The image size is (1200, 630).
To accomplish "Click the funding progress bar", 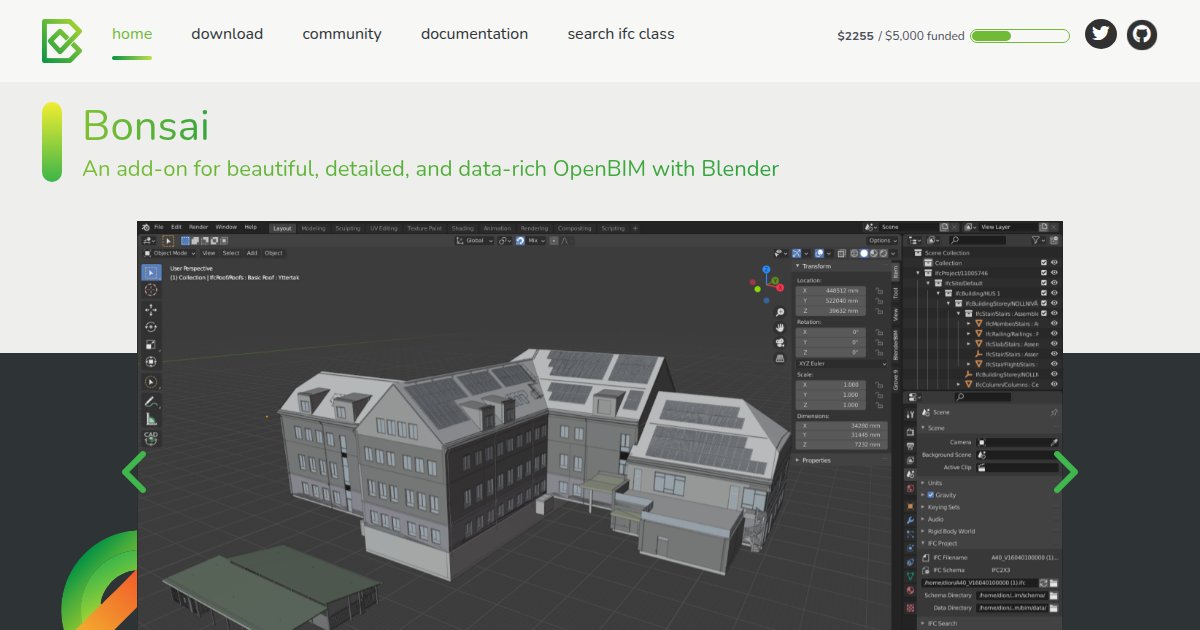I will [x=1020, y=36].
